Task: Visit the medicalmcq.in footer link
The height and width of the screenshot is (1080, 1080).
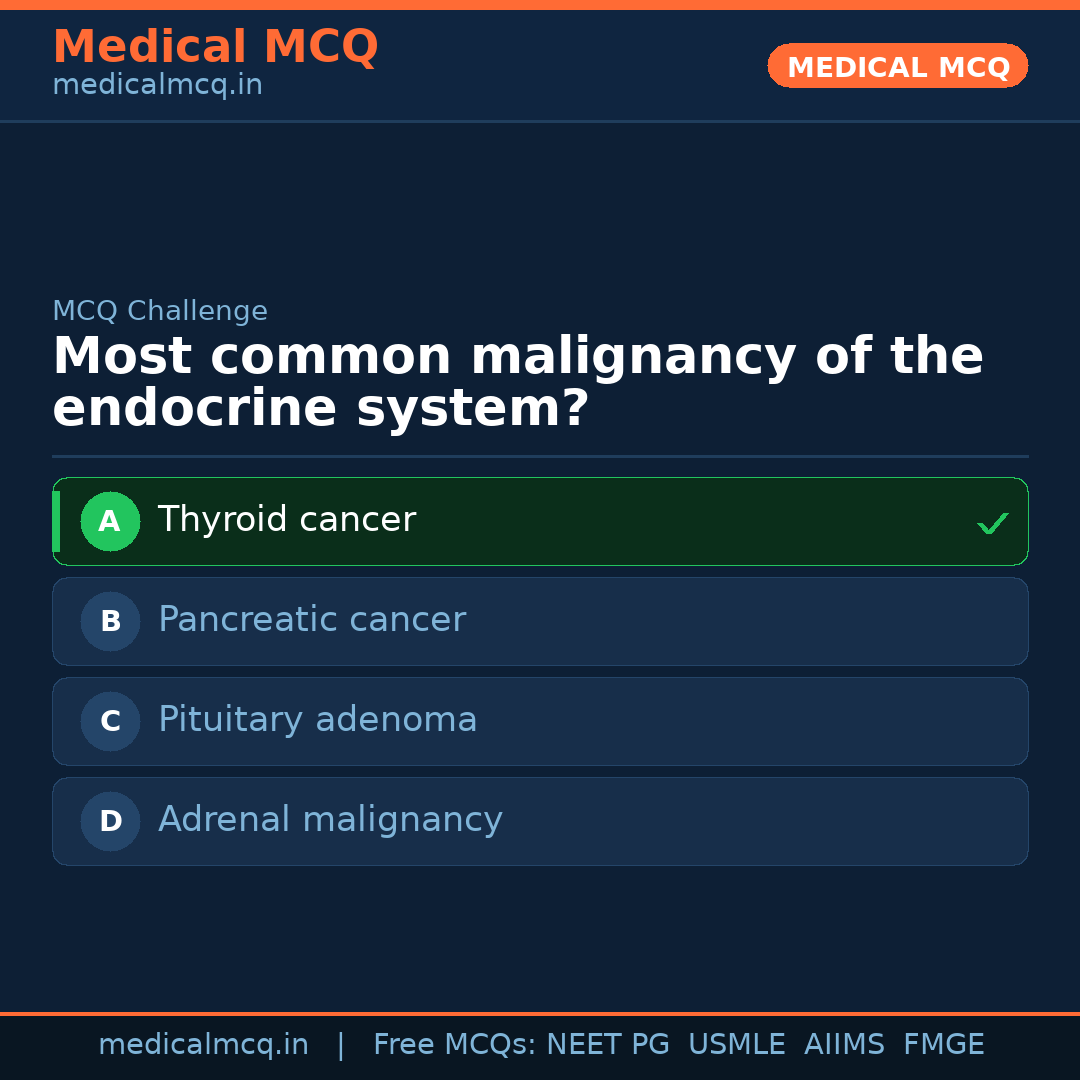Action: point(204,1043)
